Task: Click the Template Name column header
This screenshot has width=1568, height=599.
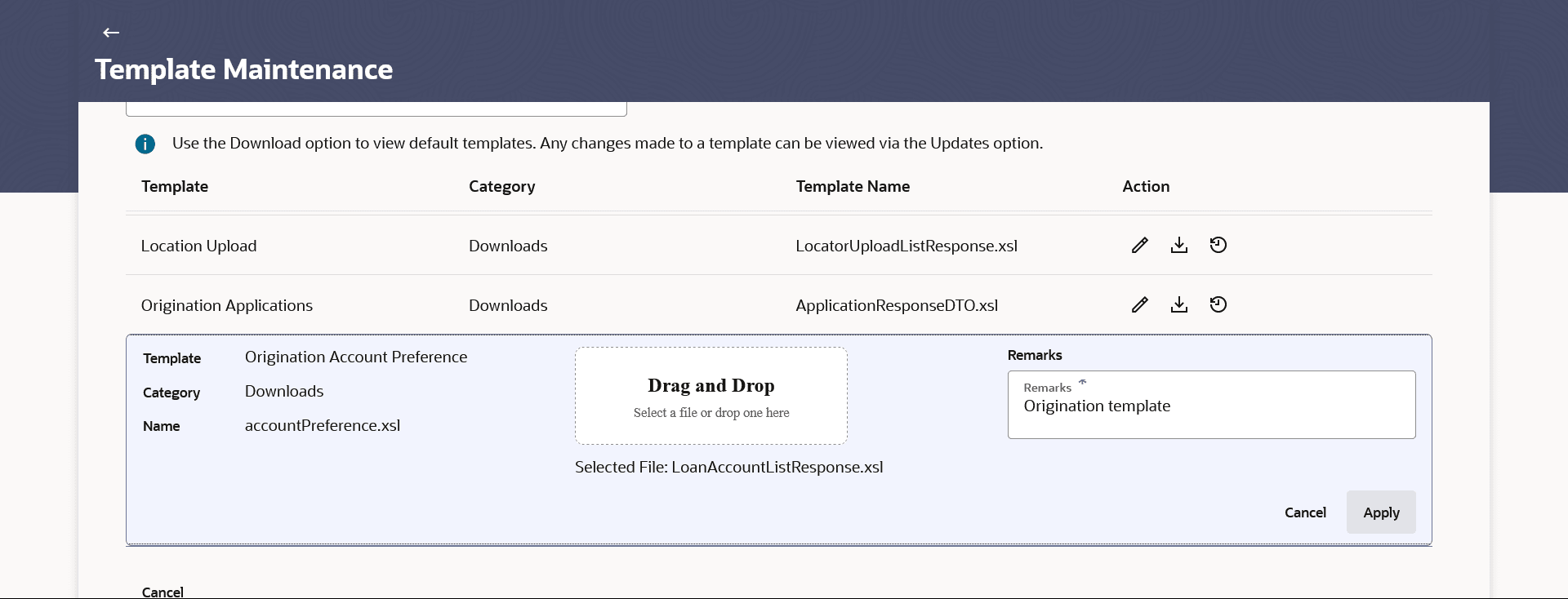Action: (x=853, y=186)
